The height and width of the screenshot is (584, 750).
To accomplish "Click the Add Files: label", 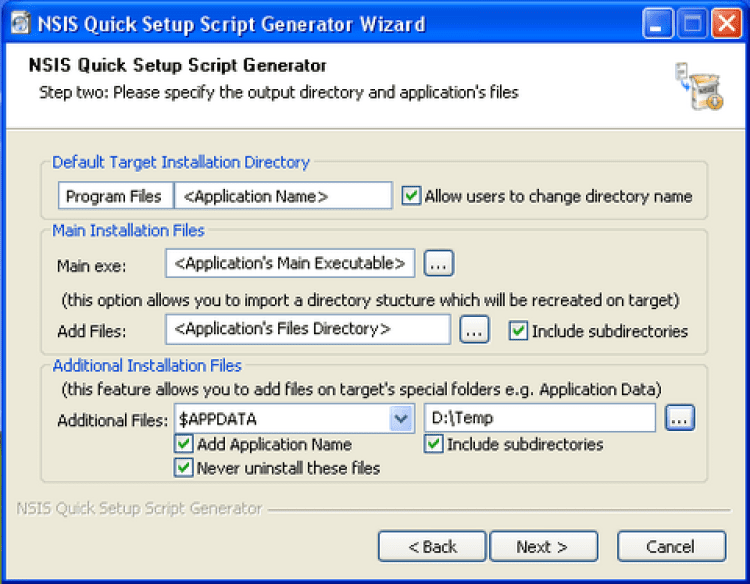I will pyautogui.click(x=91, y=331).
